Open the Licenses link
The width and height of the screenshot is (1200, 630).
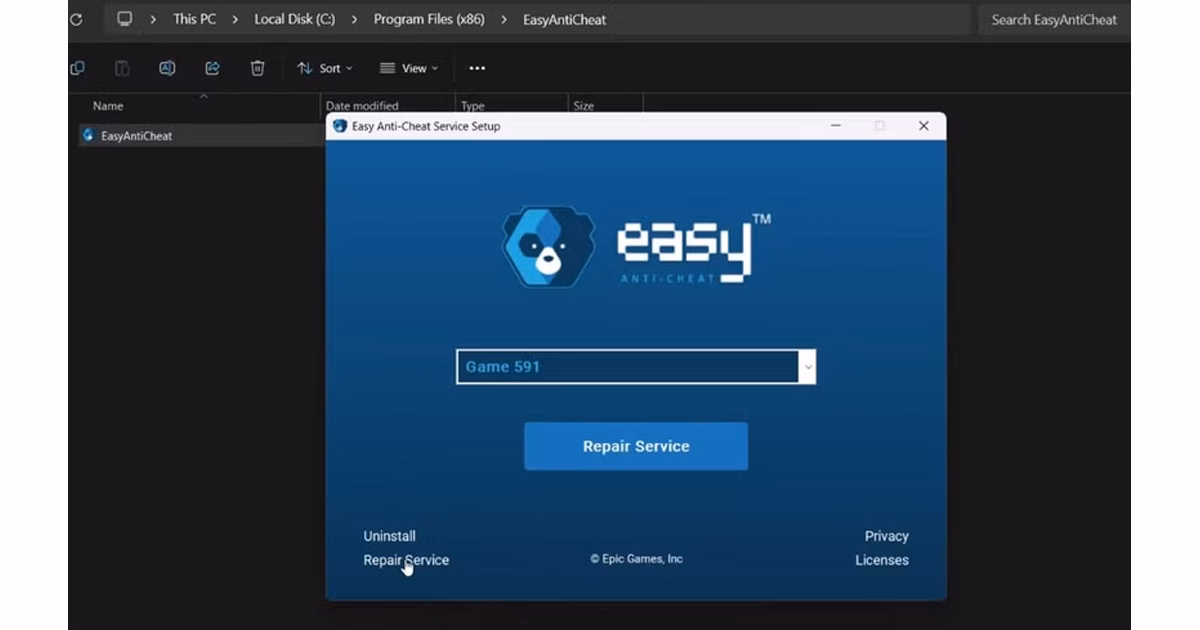coord(882,560)
